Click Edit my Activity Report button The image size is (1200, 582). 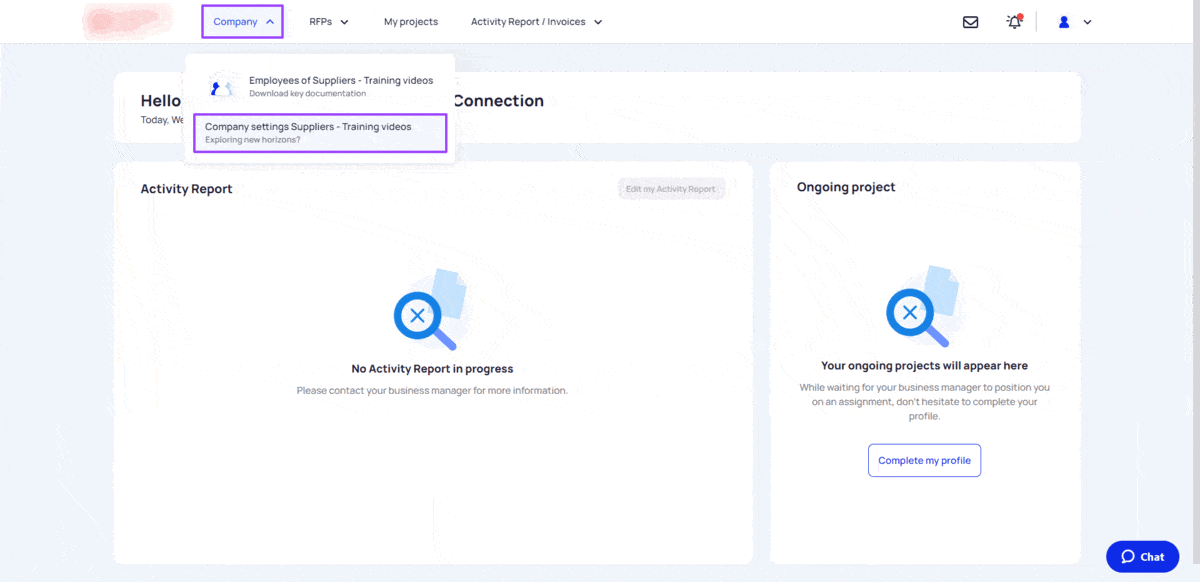(x=671, y=189)
